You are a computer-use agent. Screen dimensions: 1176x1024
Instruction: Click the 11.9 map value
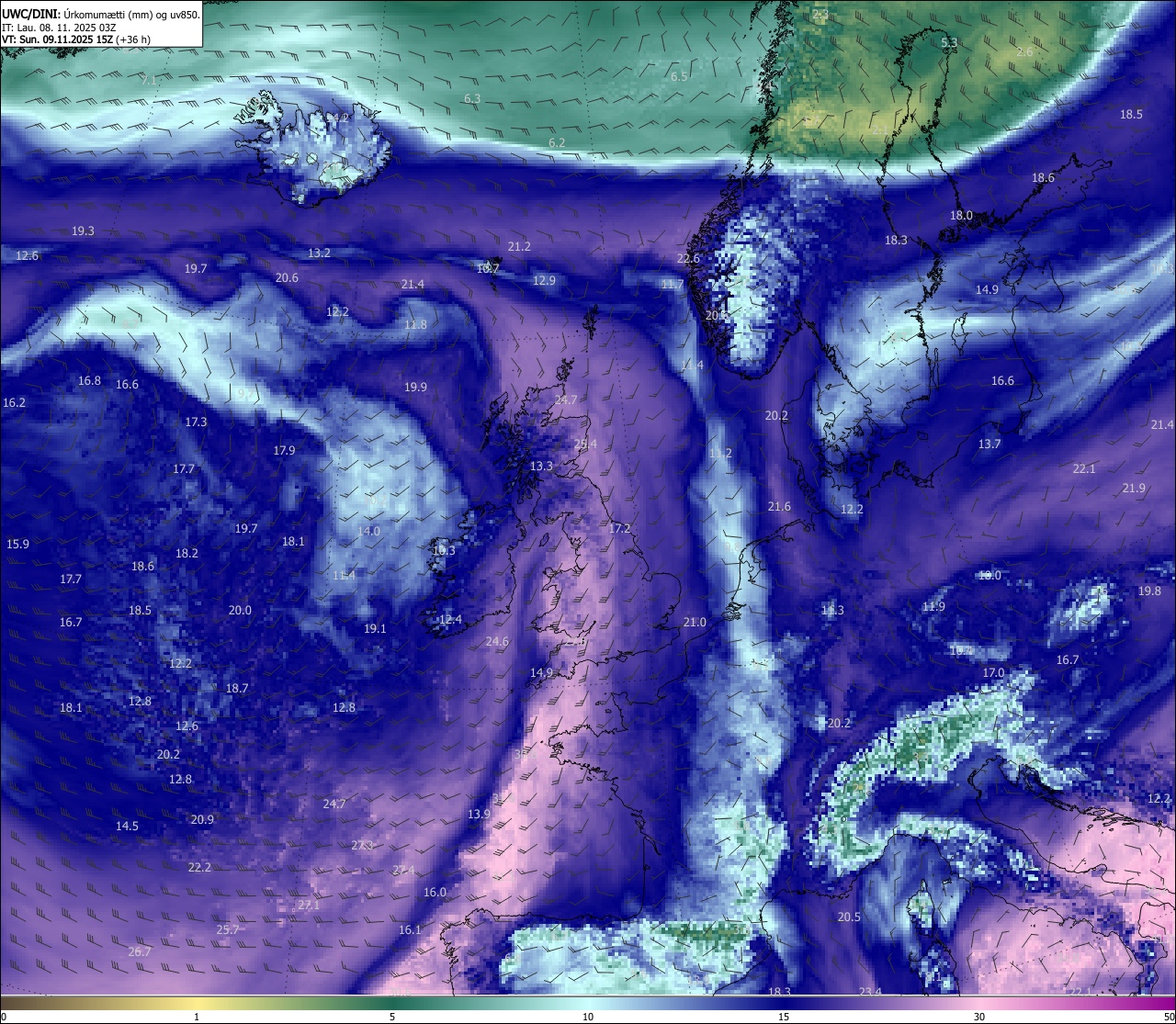coord(933,607)
